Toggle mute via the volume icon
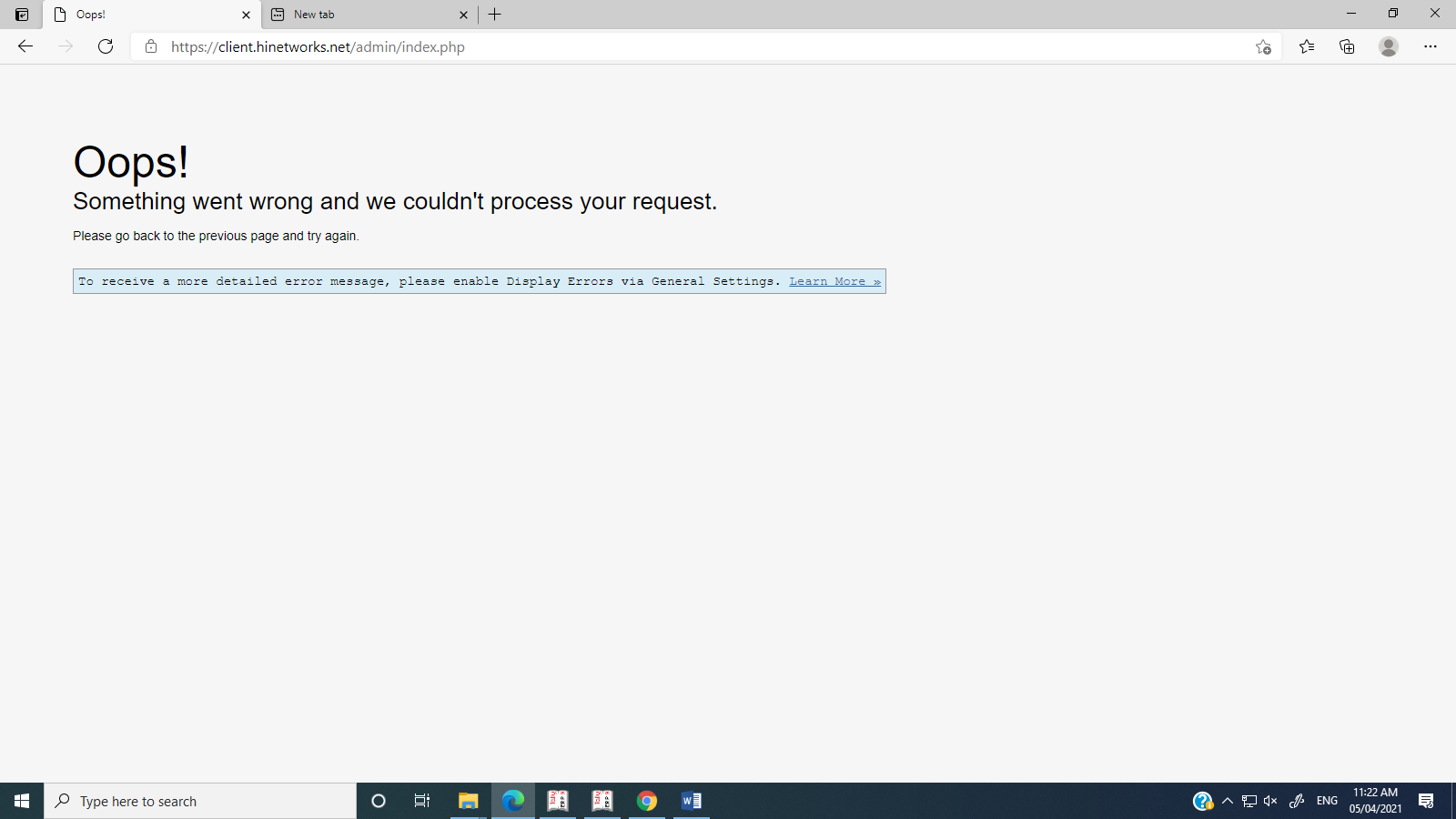The image size is (1456, 819). pos(1269,801)
